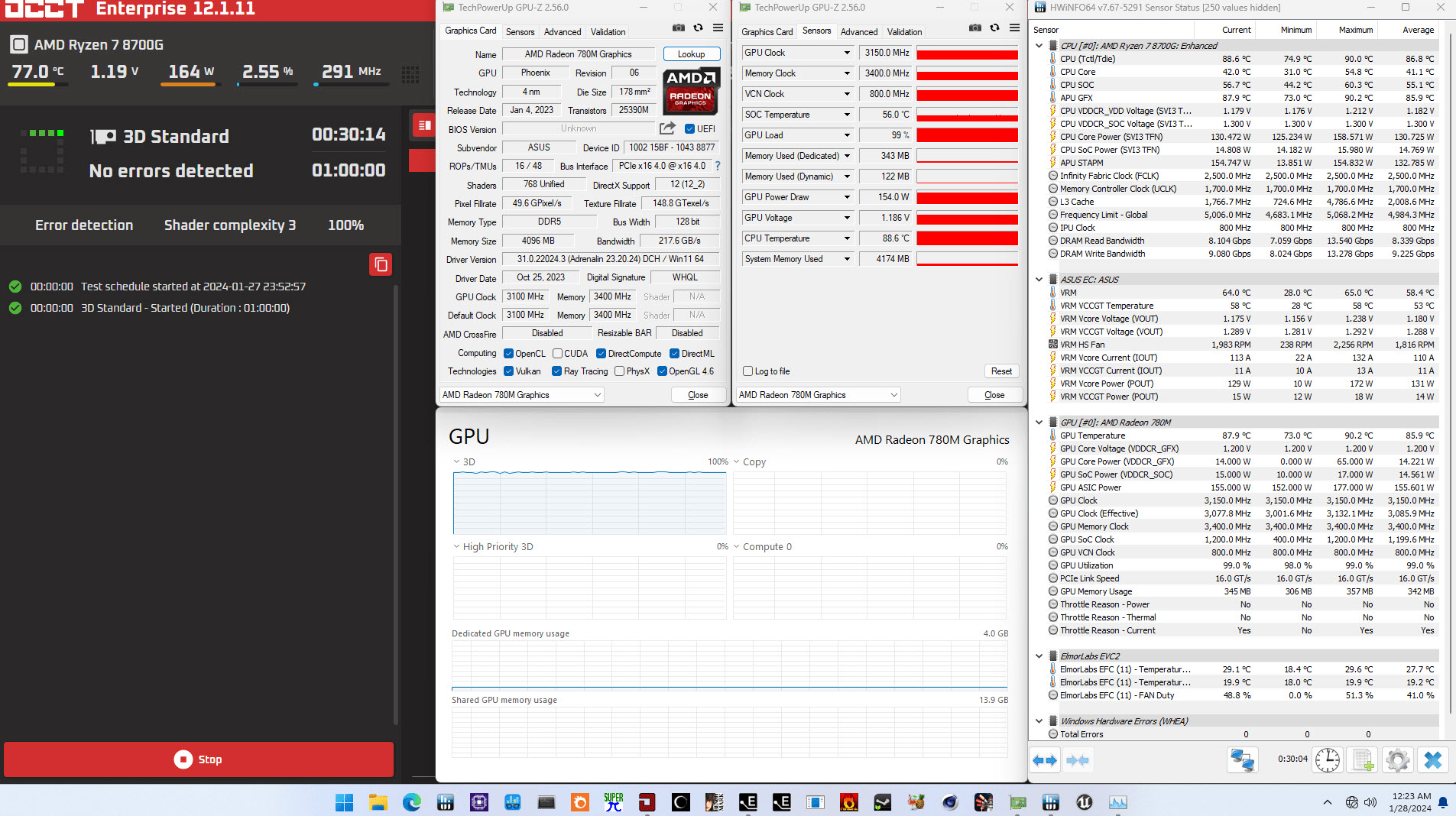Show hidden system tray icons
Screen dimensions: 1456x816
tap(1328, 802)
